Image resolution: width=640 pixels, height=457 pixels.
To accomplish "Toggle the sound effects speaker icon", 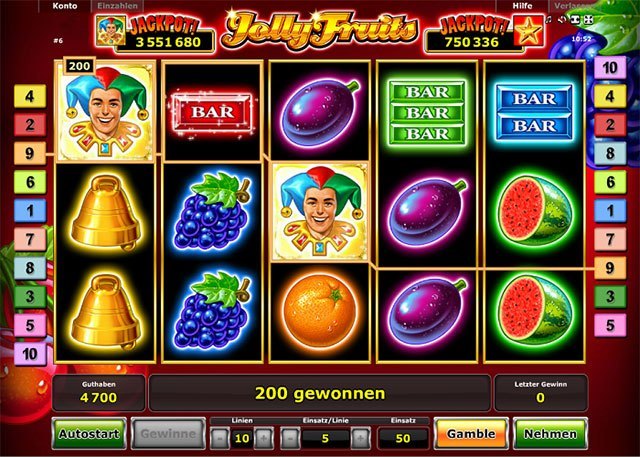I will click(562, 20).
